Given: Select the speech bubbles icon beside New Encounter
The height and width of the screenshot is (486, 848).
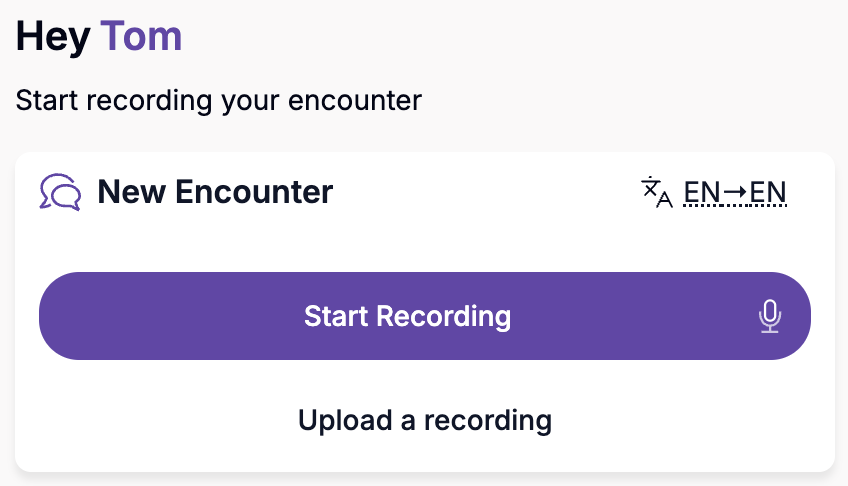Looking at the screenshot, I should (x=60, y=191).
